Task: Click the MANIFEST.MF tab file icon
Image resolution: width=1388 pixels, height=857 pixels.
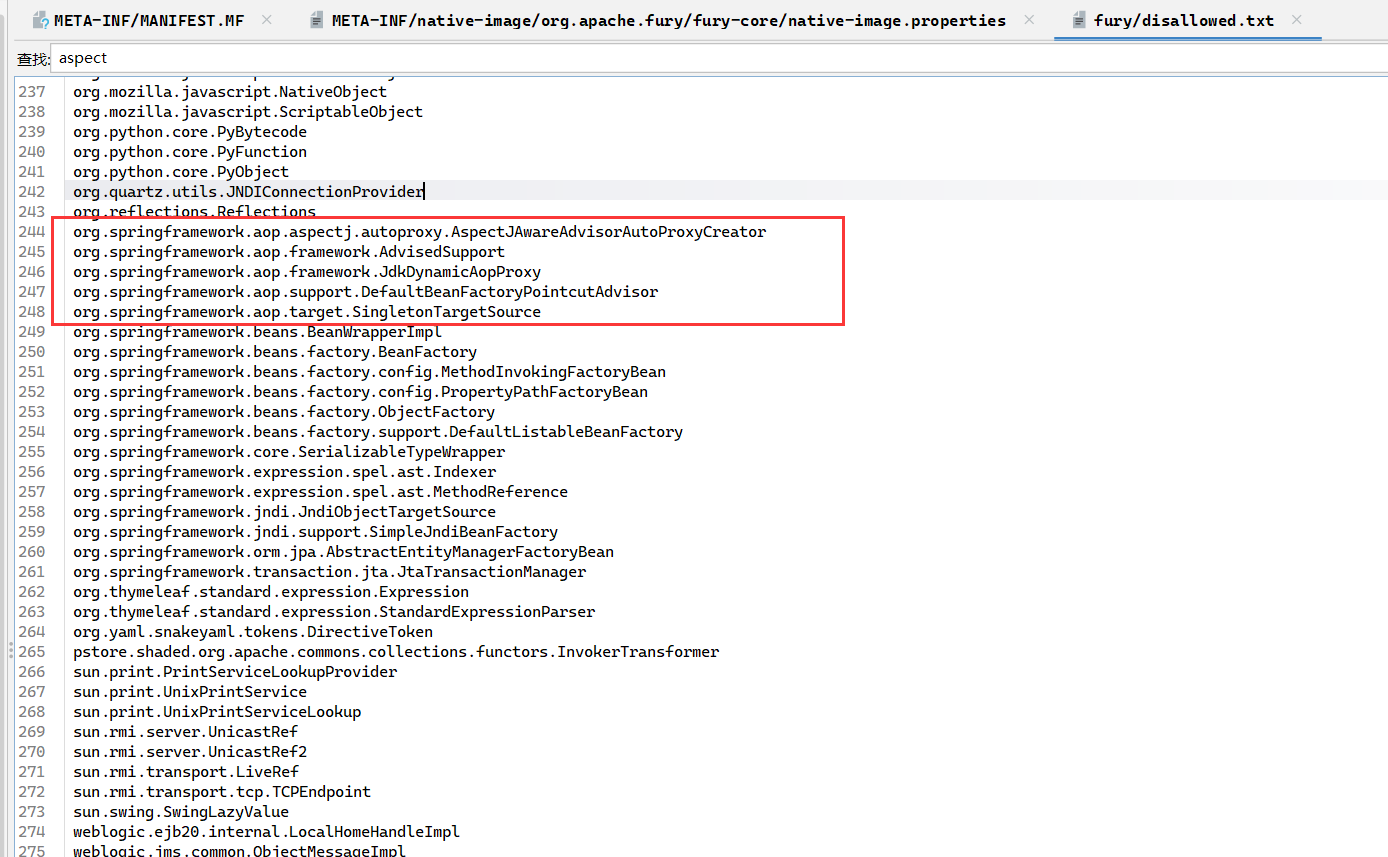Action: tap(41, 20)
